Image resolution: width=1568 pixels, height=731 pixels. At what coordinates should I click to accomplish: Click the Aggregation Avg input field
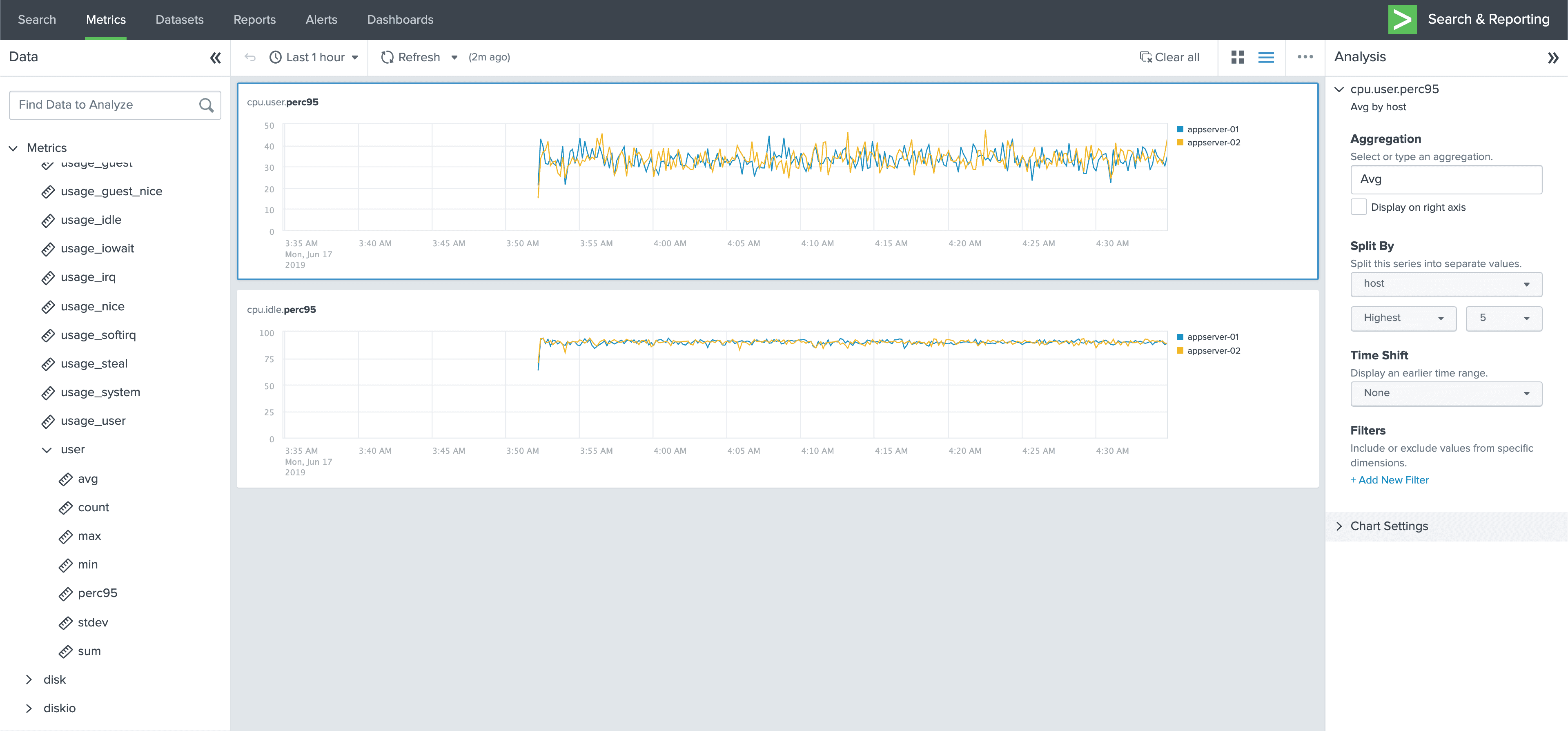(1445, 179)
